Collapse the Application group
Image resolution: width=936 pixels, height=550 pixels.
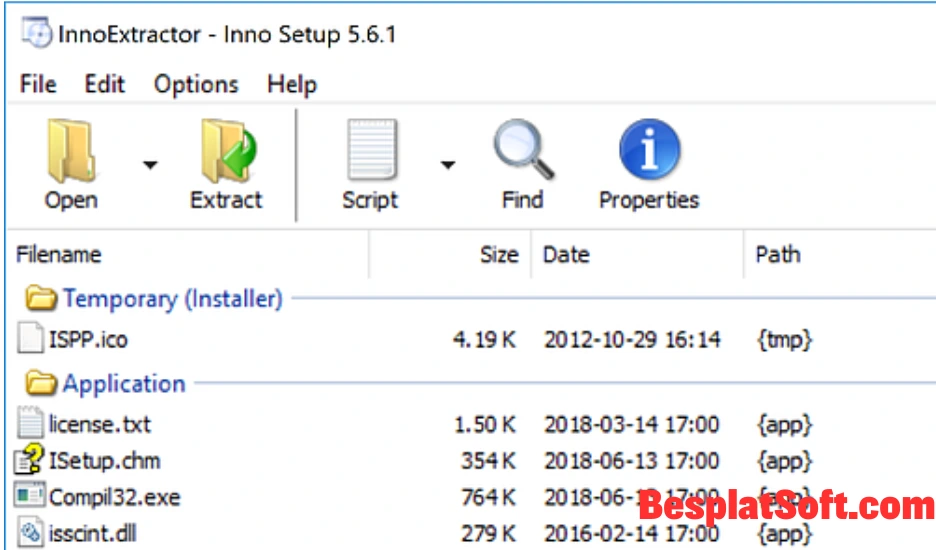pyautogui.click(x=124, y=383)
